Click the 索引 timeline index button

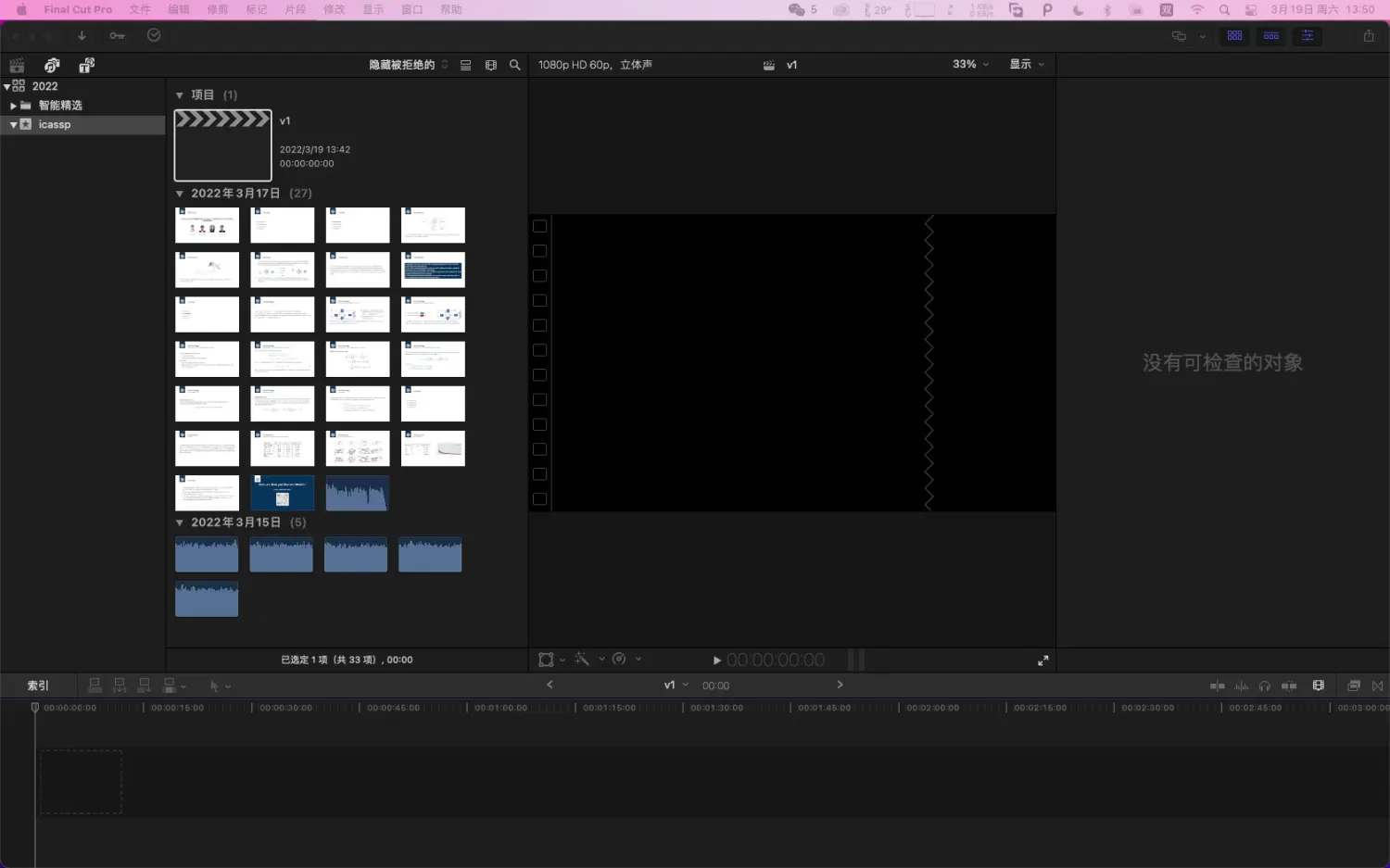(x=38, y=686)
